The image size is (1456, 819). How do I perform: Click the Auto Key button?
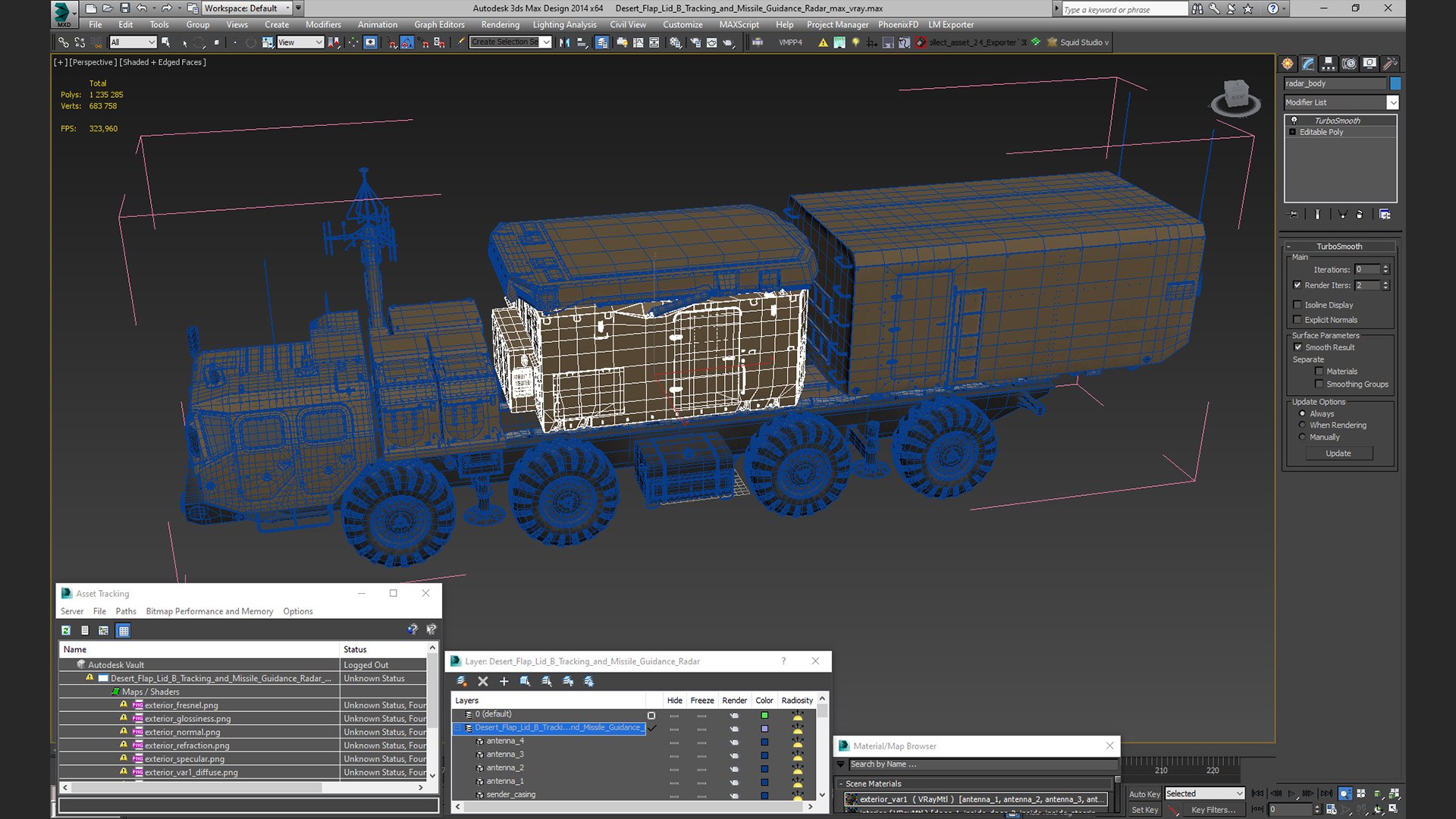tap(1144, 794)
